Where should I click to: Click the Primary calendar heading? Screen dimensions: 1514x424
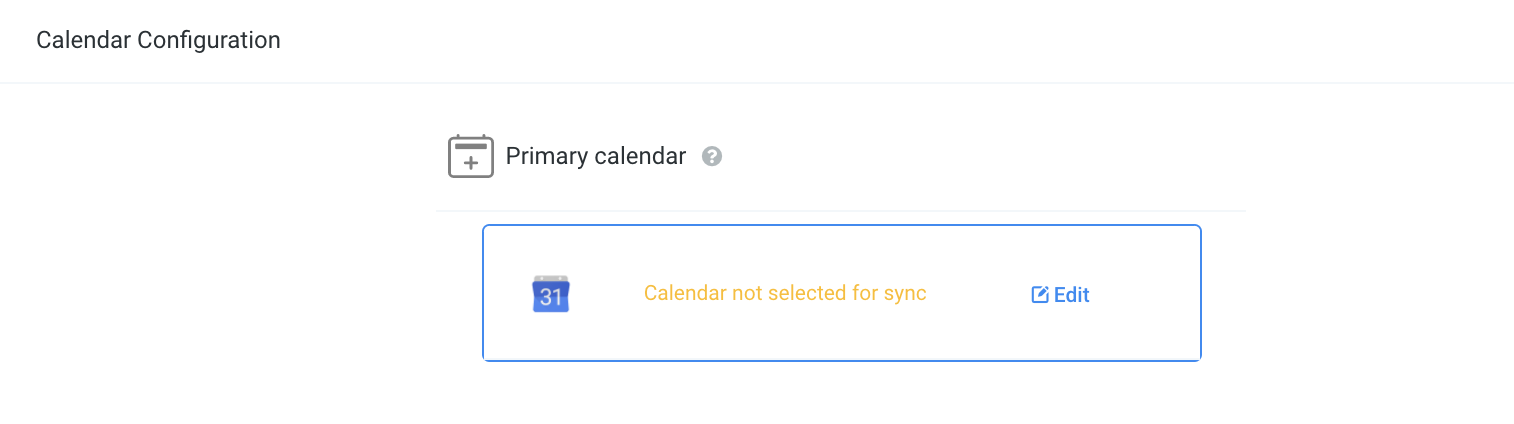point(596,156)
